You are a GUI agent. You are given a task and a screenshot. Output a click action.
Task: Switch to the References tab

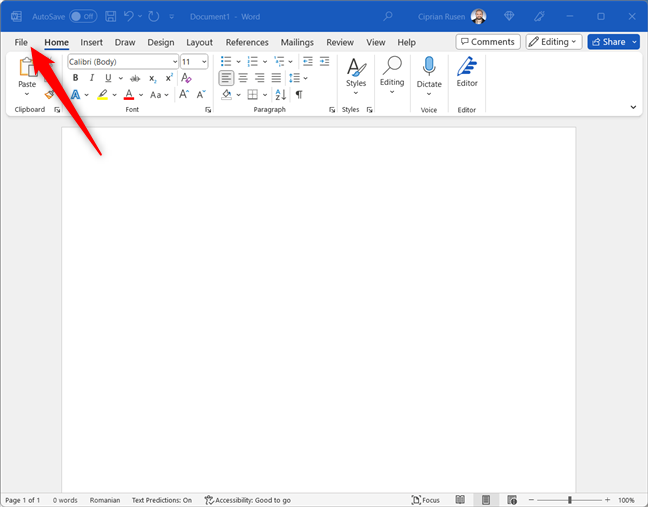(247, 42)
